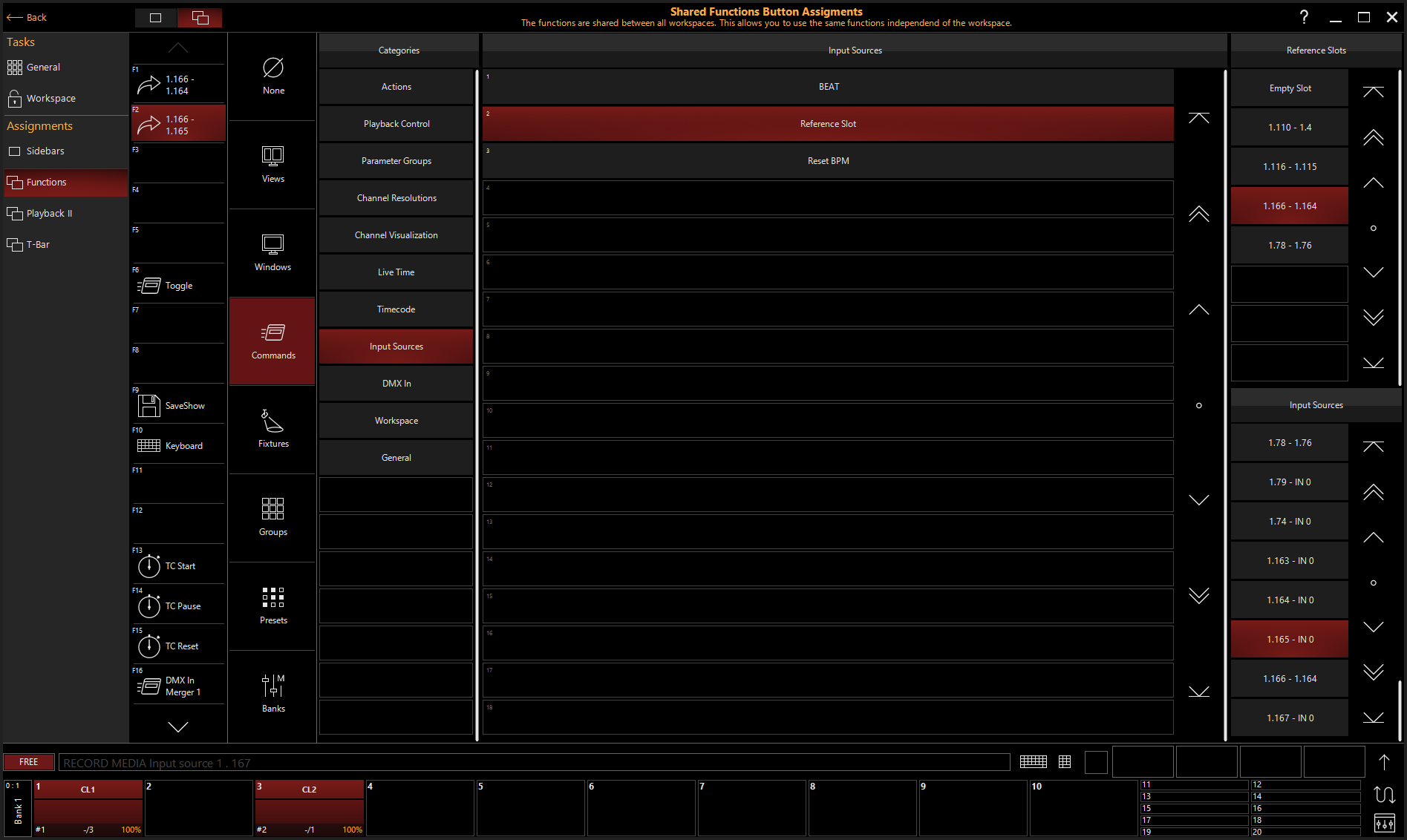This screenshot has height=840, width=1407.
Task: Select playback 1 CL1 fader
Action: click(x=88, y=807)
